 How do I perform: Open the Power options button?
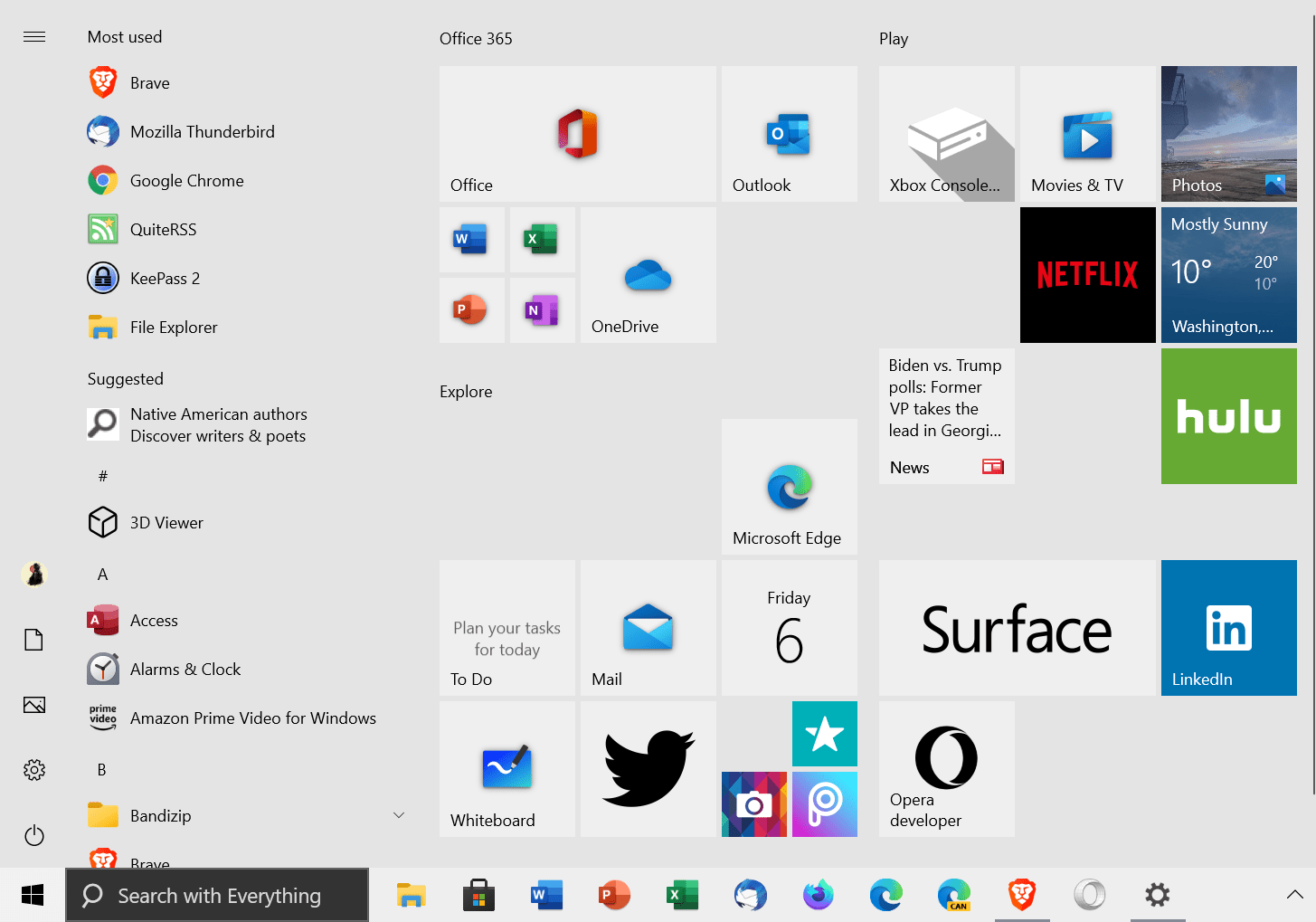(34, 835)
